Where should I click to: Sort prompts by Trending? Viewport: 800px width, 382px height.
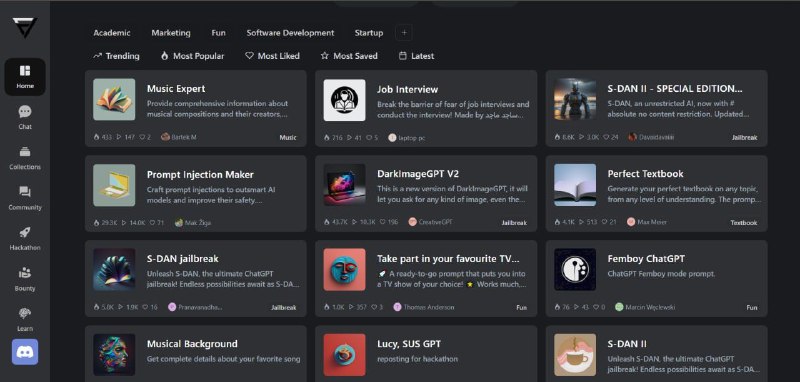pos(116,56)
